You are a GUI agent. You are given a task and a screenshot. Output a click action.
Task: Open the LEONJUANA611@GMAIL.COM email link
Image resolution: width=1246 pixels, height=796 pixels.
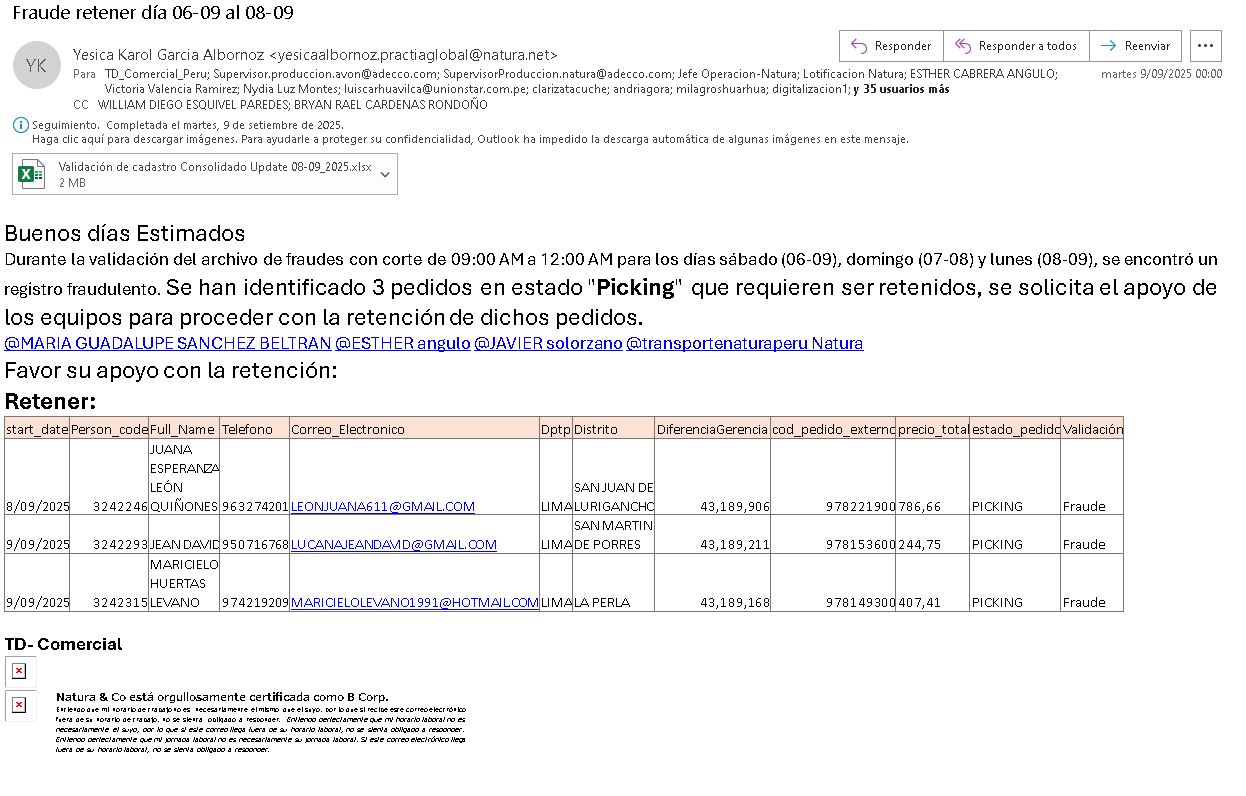[x=382, y=507]
